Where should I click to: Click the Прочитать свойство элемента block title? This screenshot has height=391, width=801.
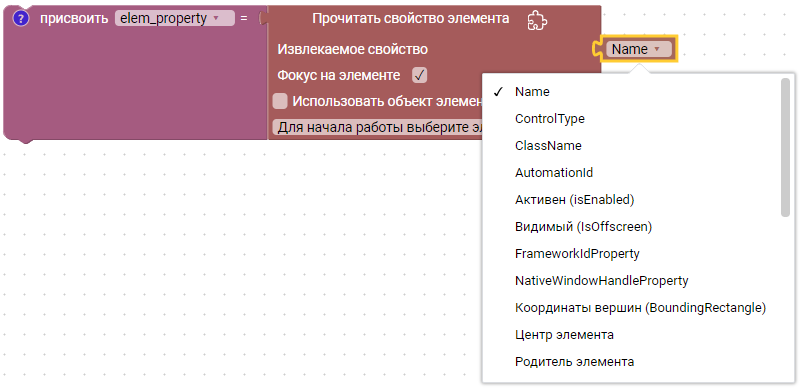pyautogui.click(x=410, y=19)
